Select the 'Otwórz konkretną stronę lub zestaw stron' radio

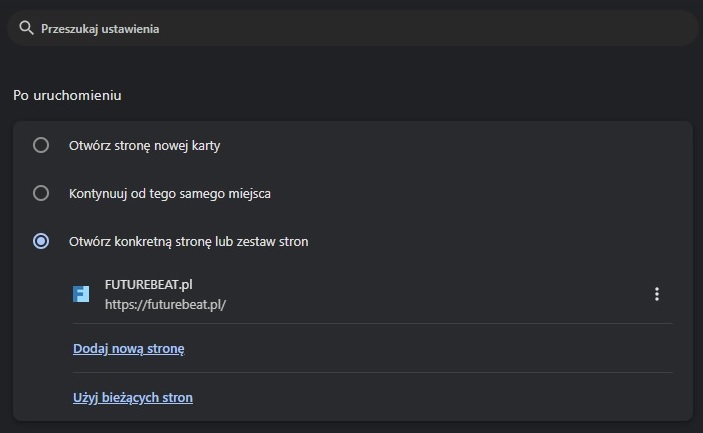coord(41,241)
